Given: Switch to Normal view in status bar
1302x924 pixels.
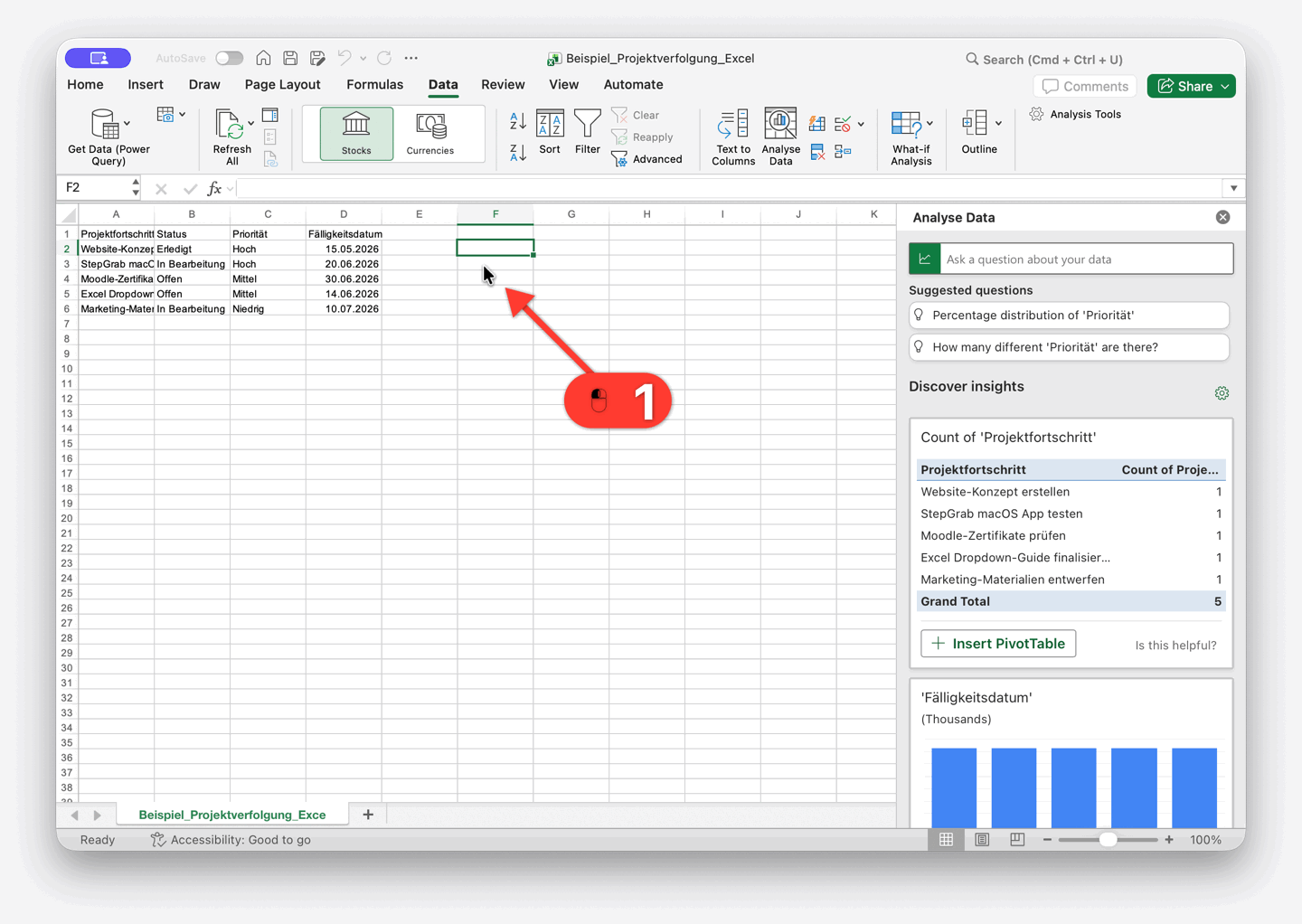Looking at the screenshot, I should (946, 840).
